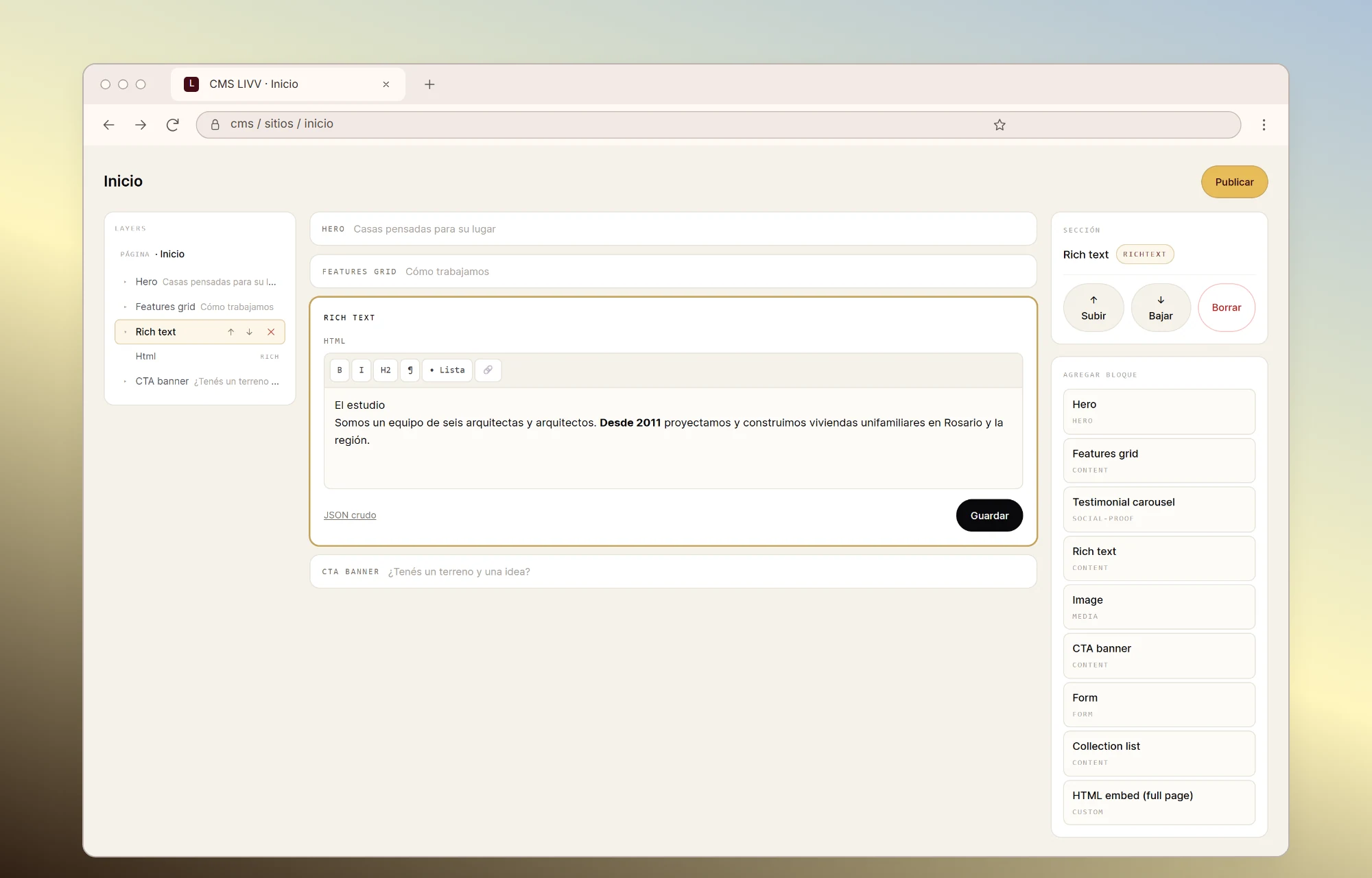Image resolution: width=1372 pixels, height=878 pixels.
Task: Expand the Features grid section card
Action: click(x=673, y=272)
